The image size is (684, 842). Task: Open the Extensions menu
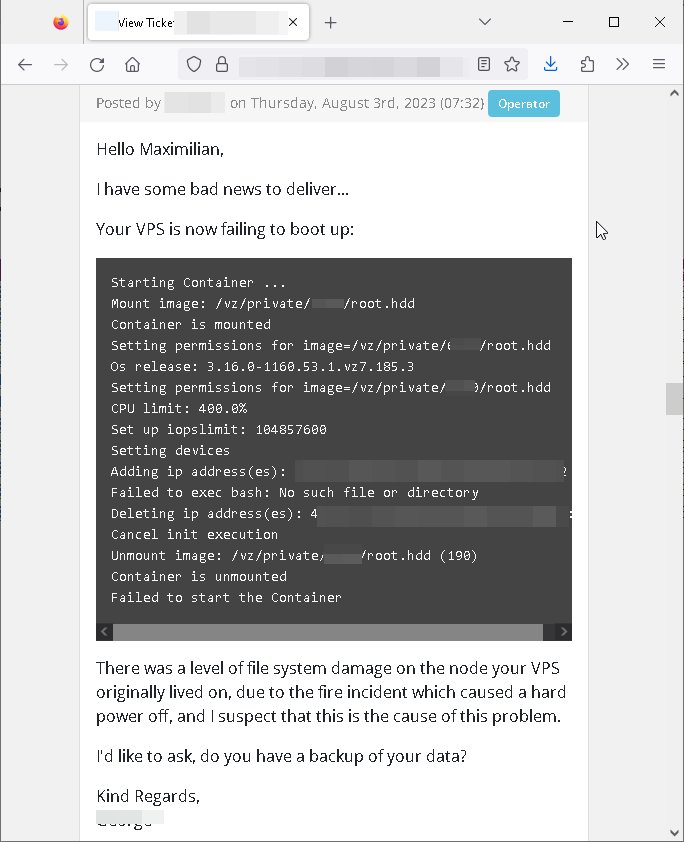point(587,64)
